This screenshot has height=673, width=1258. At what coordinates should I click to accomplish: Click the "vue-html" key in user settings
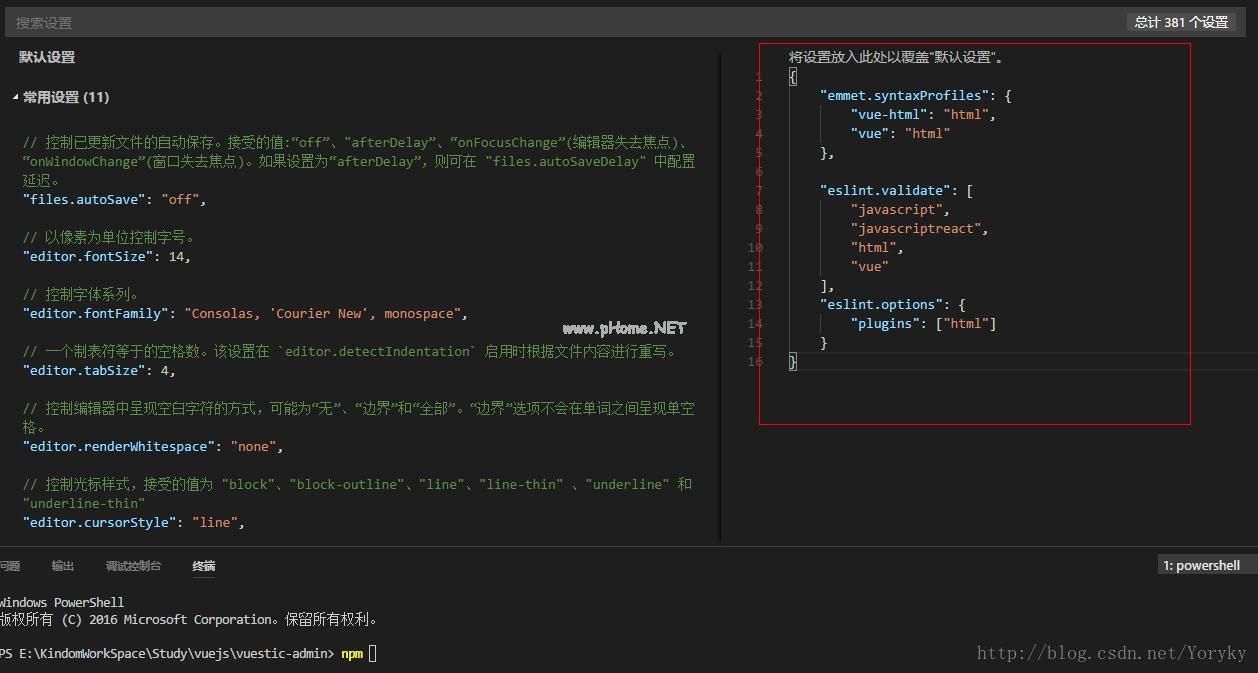click(889, 114)
